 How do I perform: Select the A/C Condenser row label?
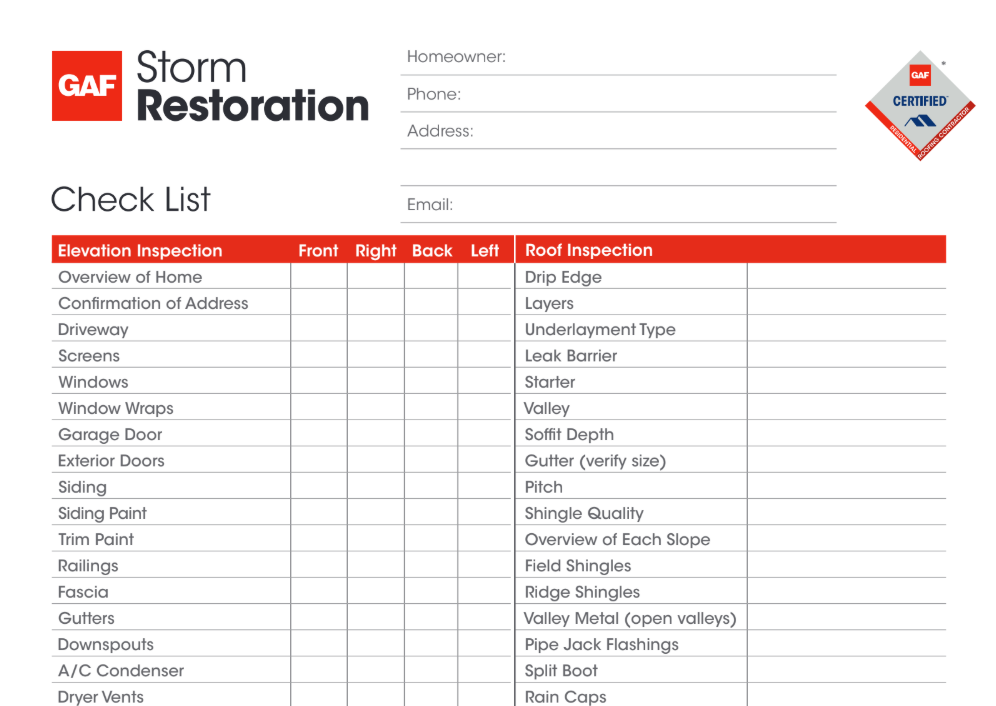point(121,671)
